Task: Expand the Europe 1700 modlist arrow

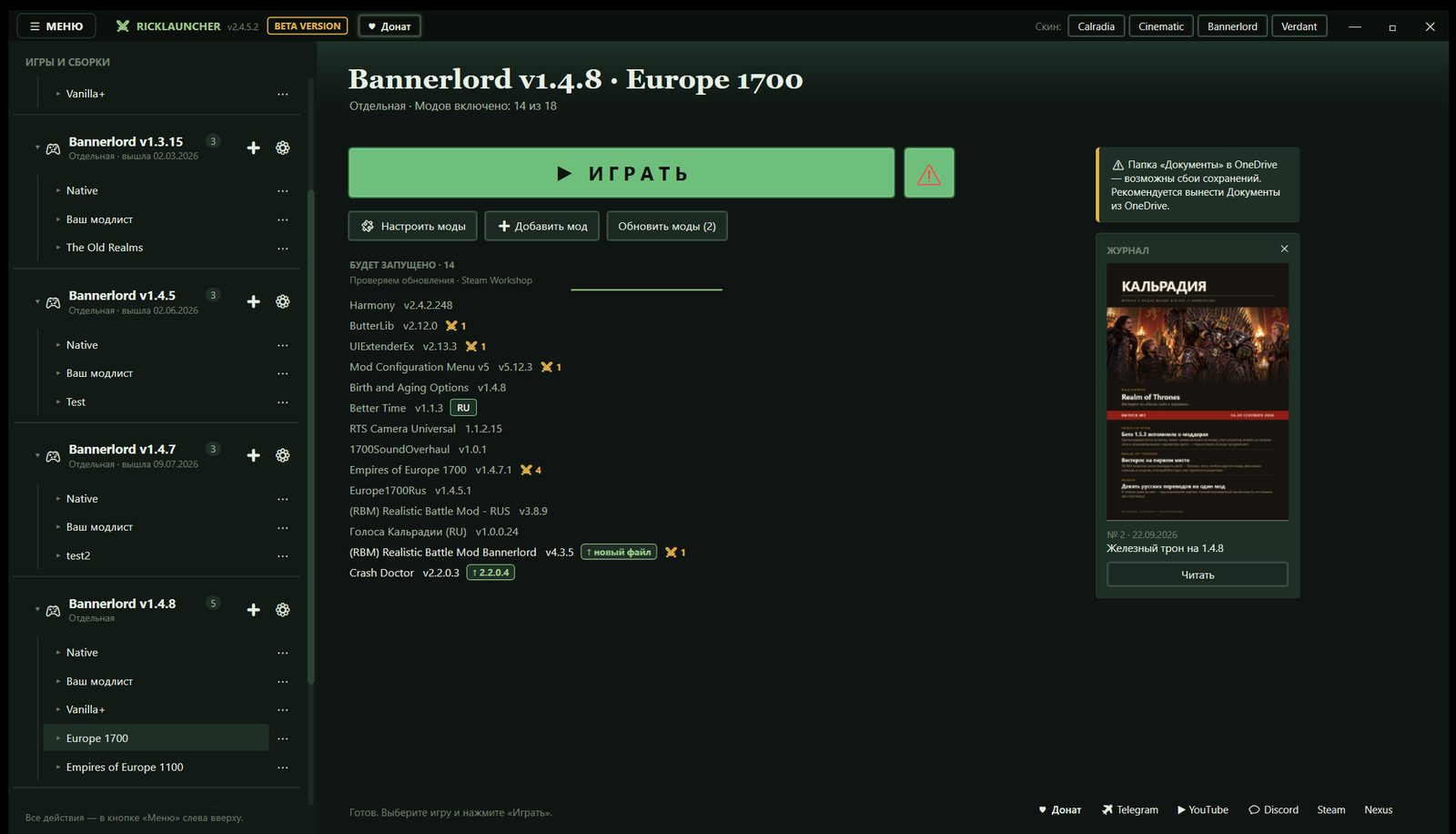Action: click(58, 738)
